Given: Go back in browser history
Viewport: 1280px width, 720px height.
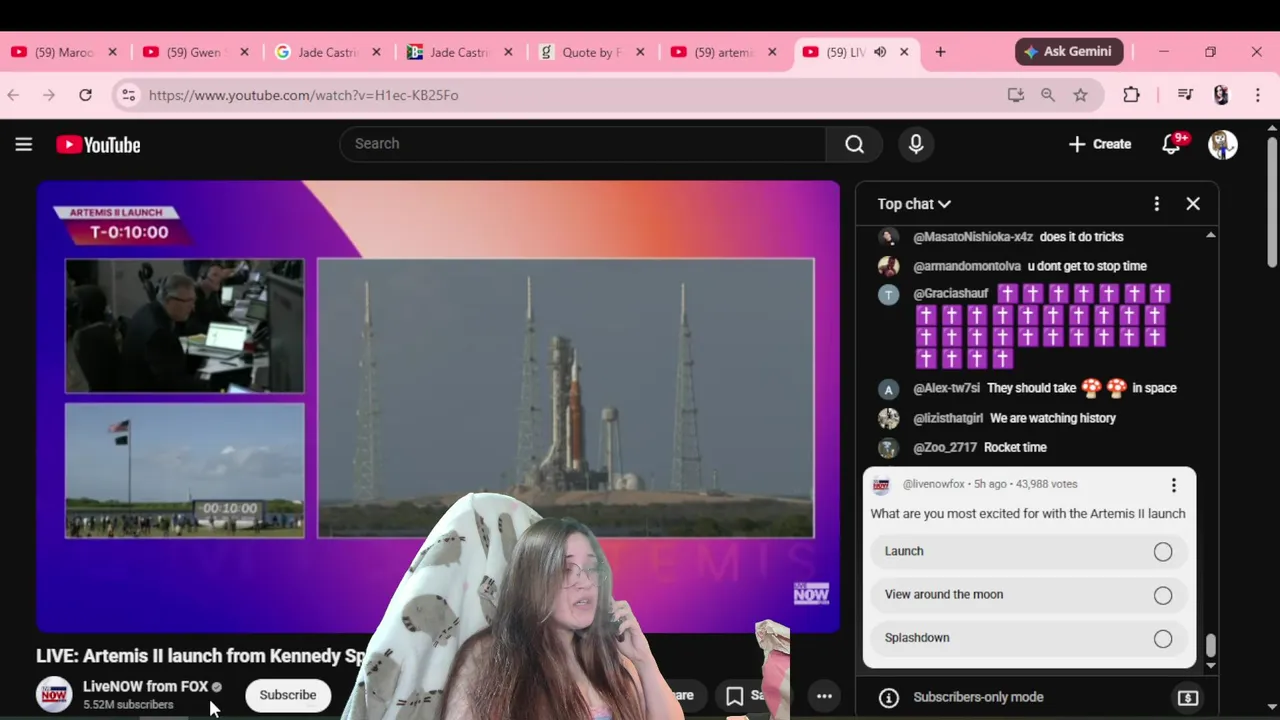Looking at the screenshot, I should coord(13,95).
